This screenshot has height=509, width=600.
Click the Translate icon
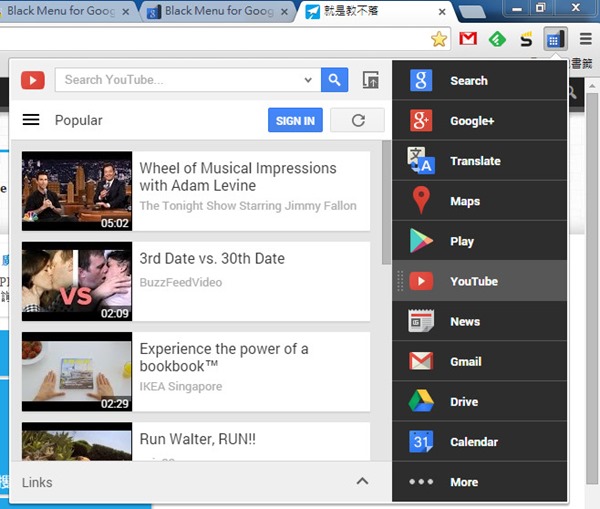[421, 161]
